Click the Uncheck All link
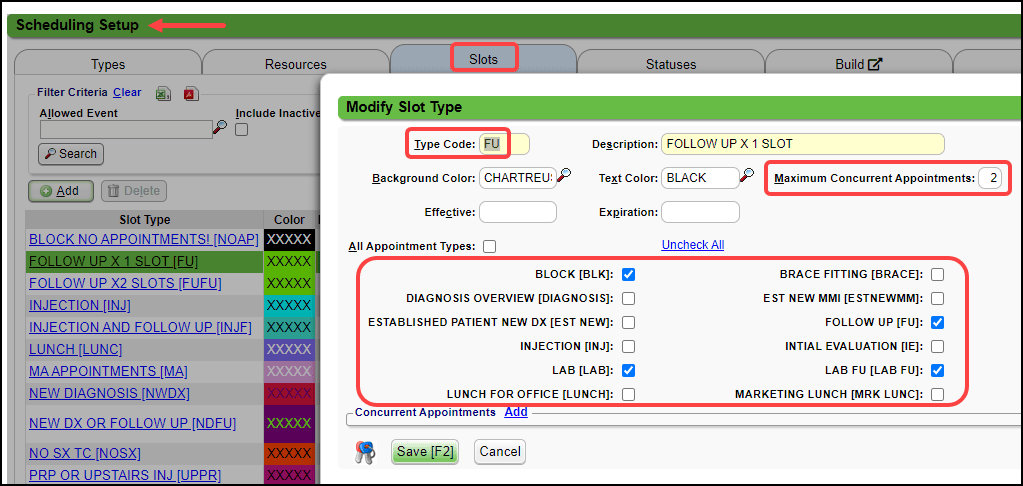Image resolution: width=1023 pixels, height=486 pixels. 692,245
